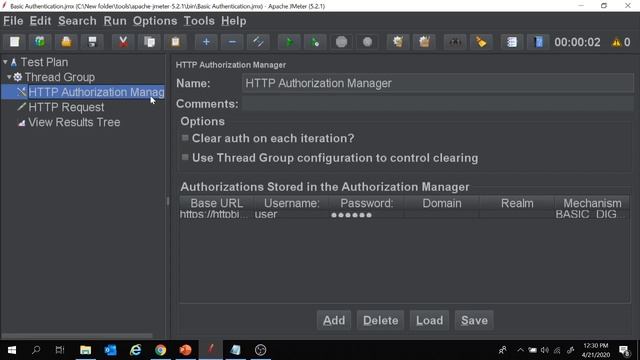
Task: Expand all nodes with plus icon
Action: pyautogui.click(x=206, y=42)
